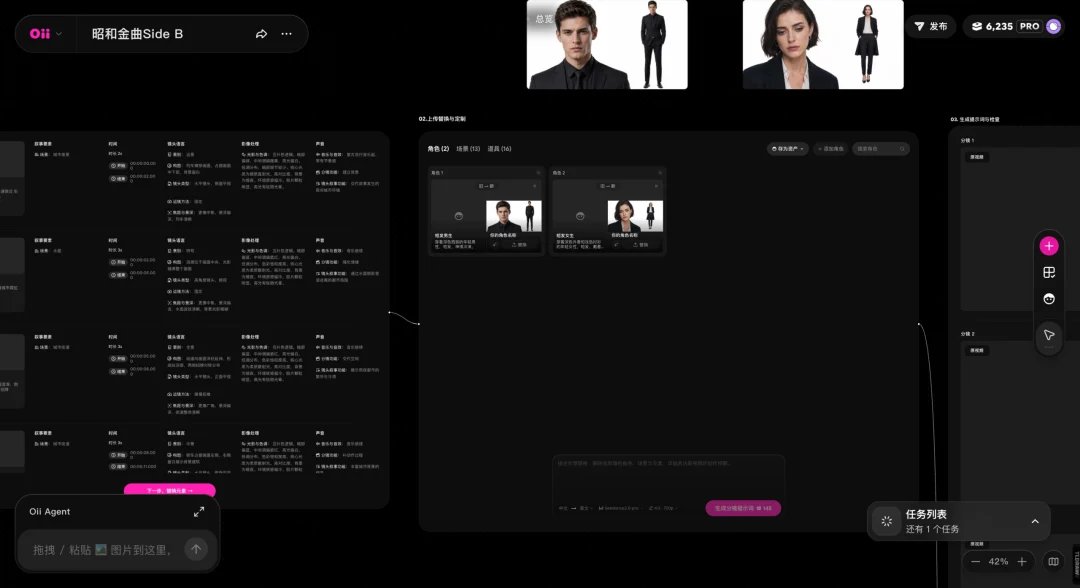Select the female character thumbnail in 角色 2

coord(635,216)
